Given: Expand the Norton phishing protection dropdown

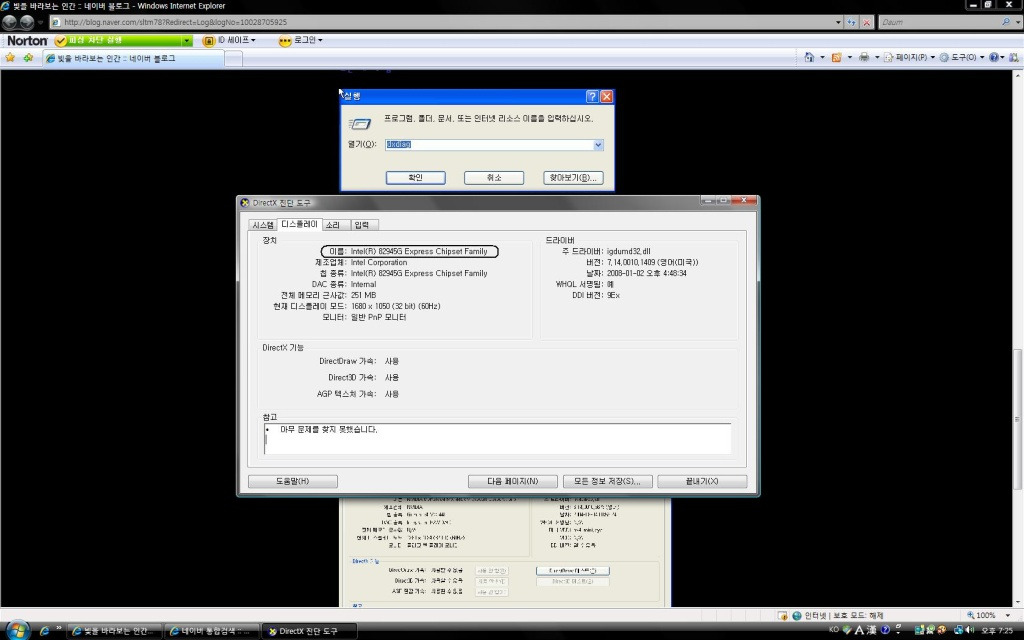Looking at the screenshot, I should (x=187, y=40).
